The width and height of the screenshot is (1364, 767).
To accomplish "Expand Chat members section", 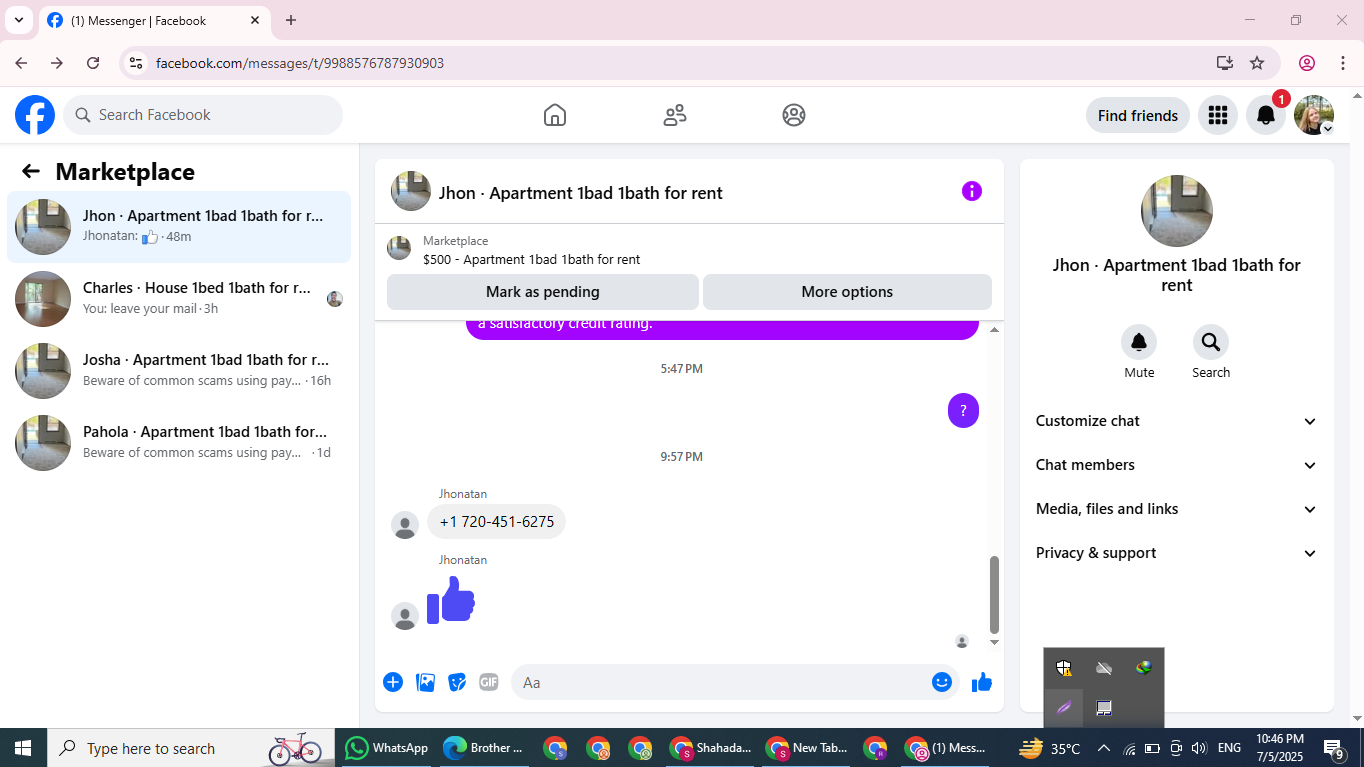I will 1177,465.
